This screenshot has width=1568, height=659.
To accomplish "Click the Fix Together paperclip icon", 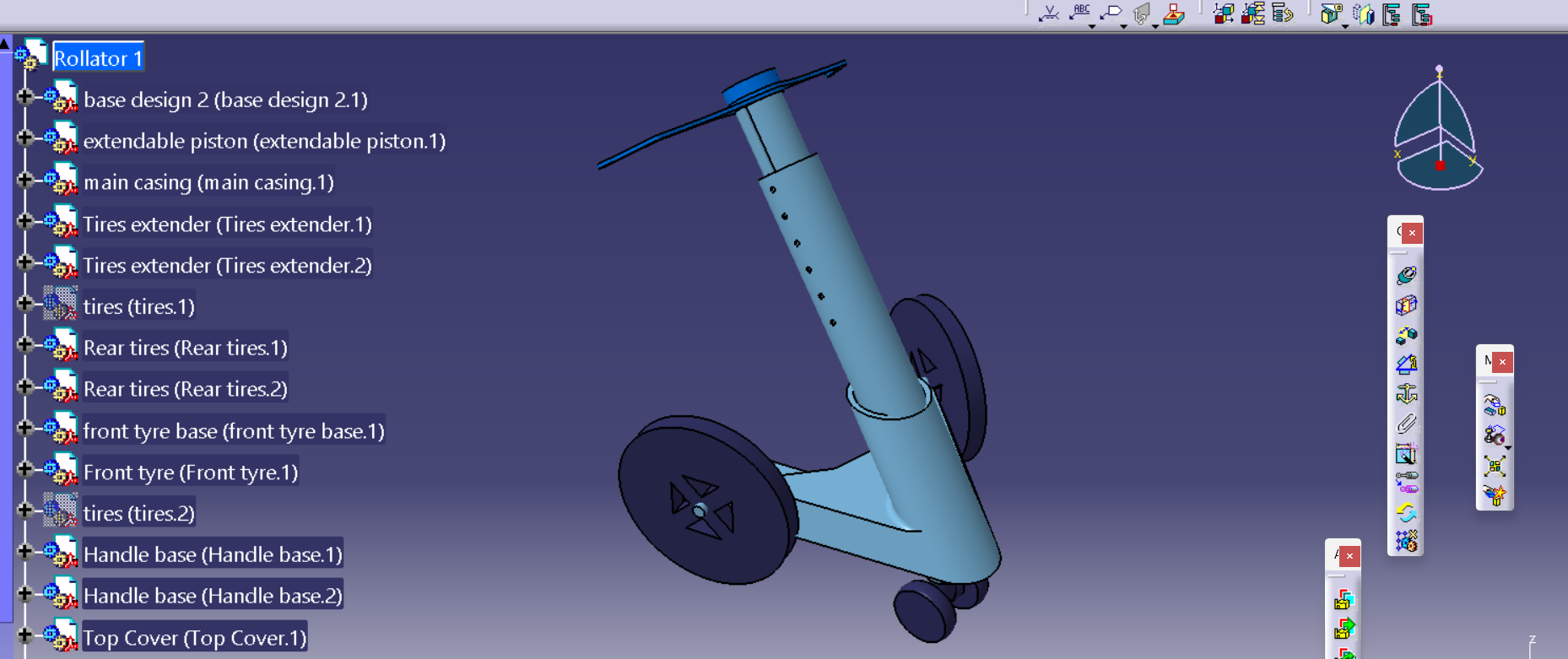I will coord(1406,424).
